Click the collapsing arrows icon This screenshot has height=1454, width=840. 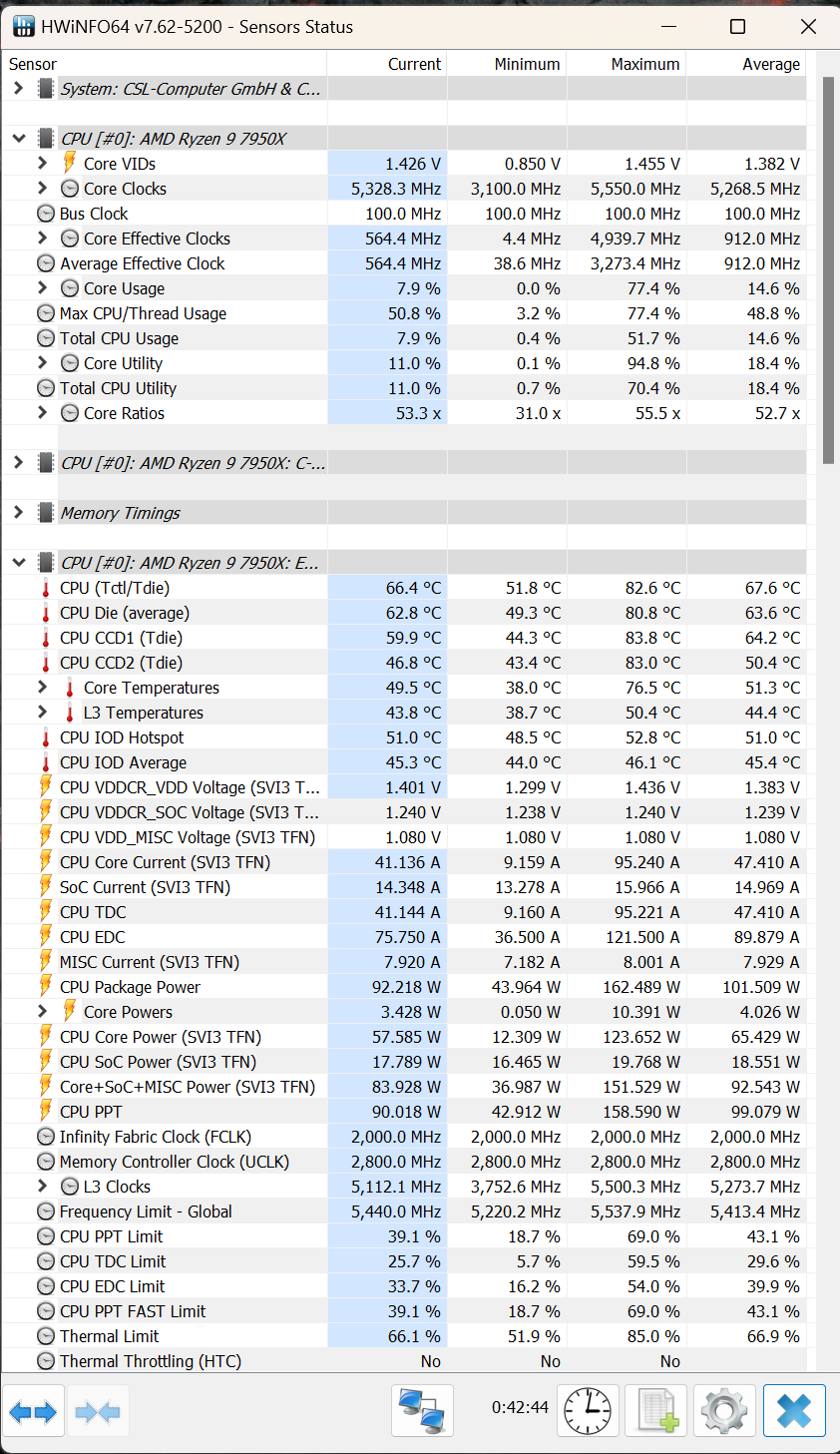98,1410
